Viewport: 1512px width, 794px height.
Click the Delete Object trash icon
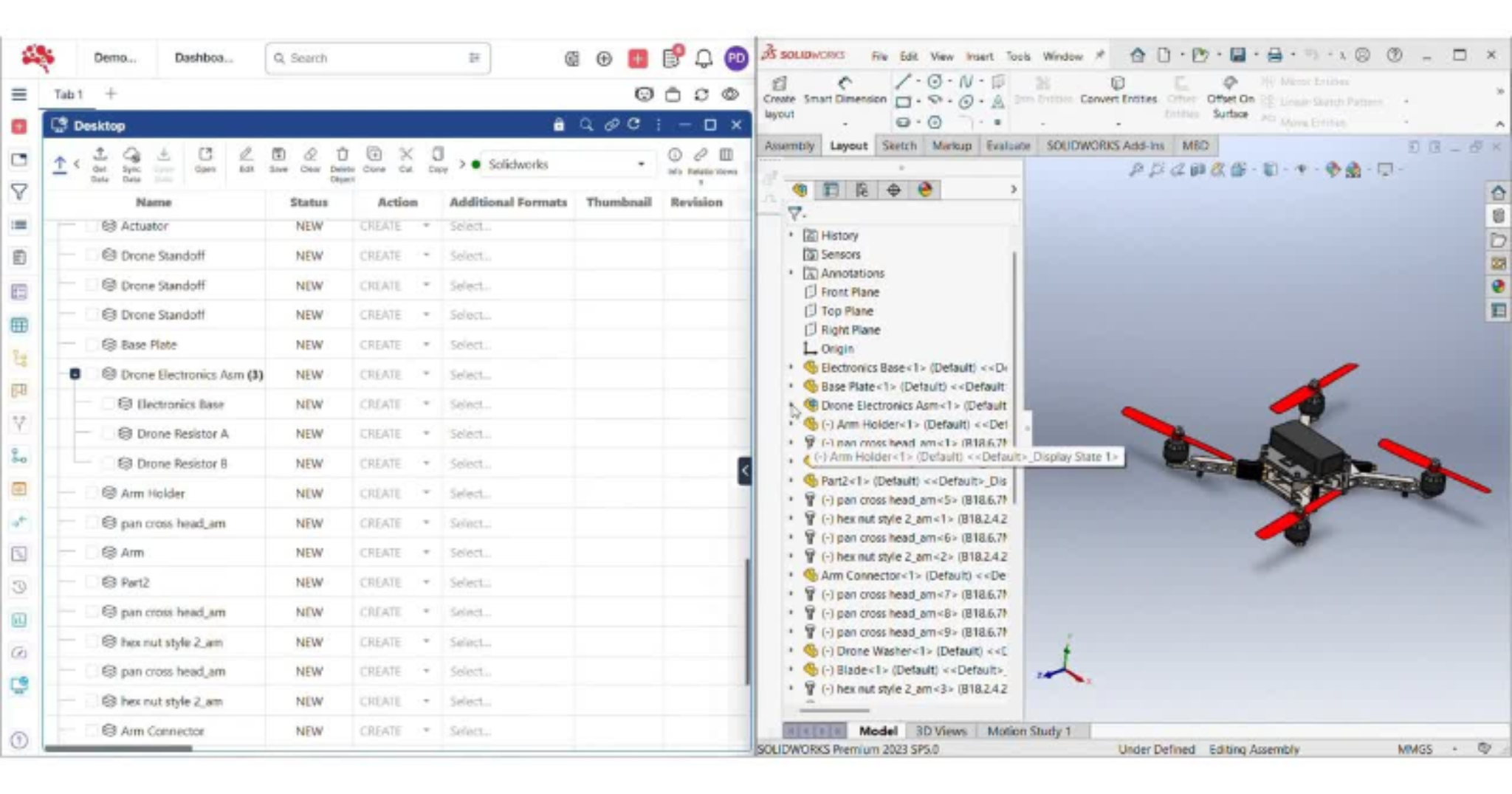point(342,156)
